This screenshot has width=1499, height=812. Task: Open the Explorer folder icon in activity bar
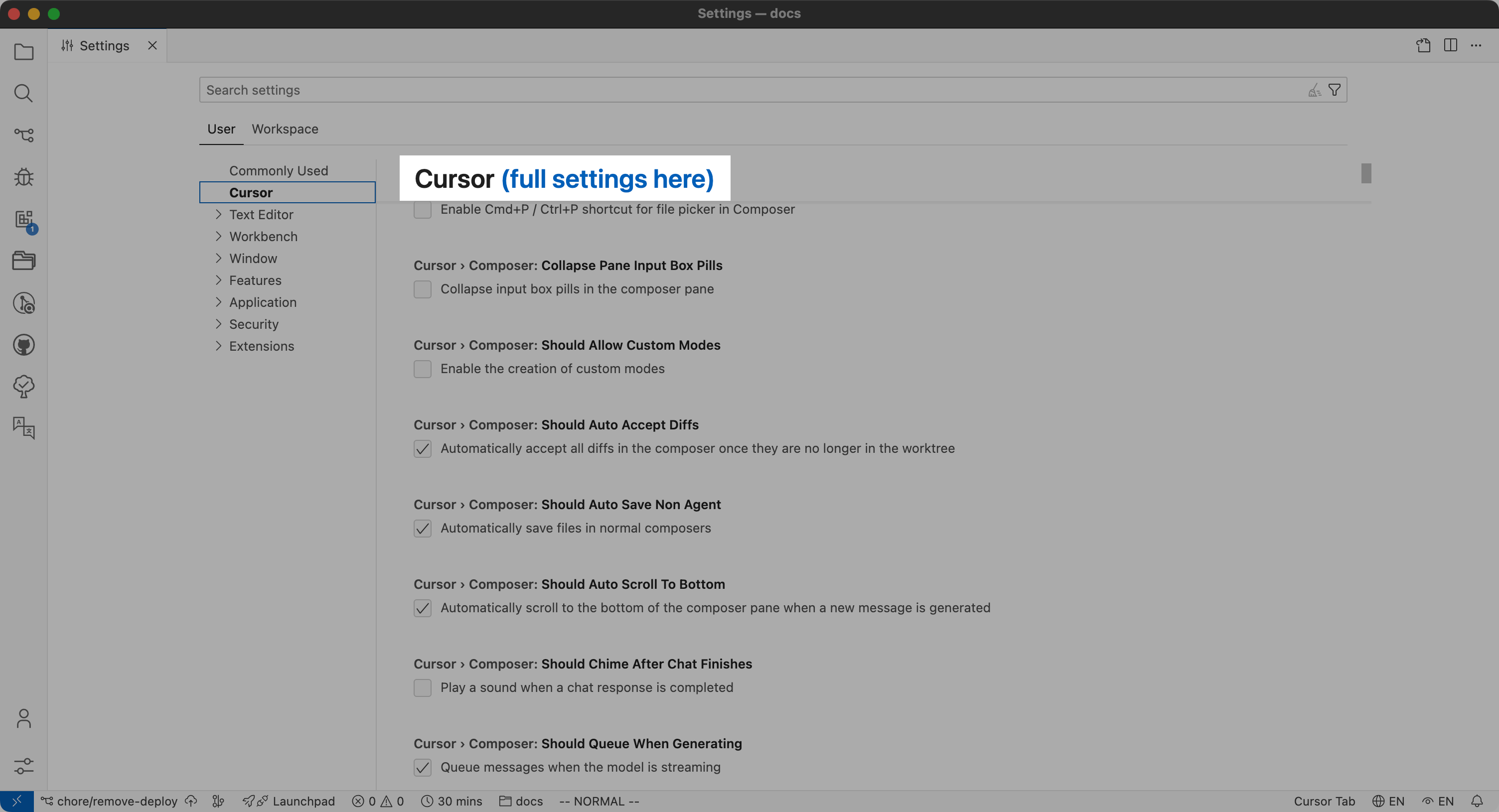pos(23,52)
